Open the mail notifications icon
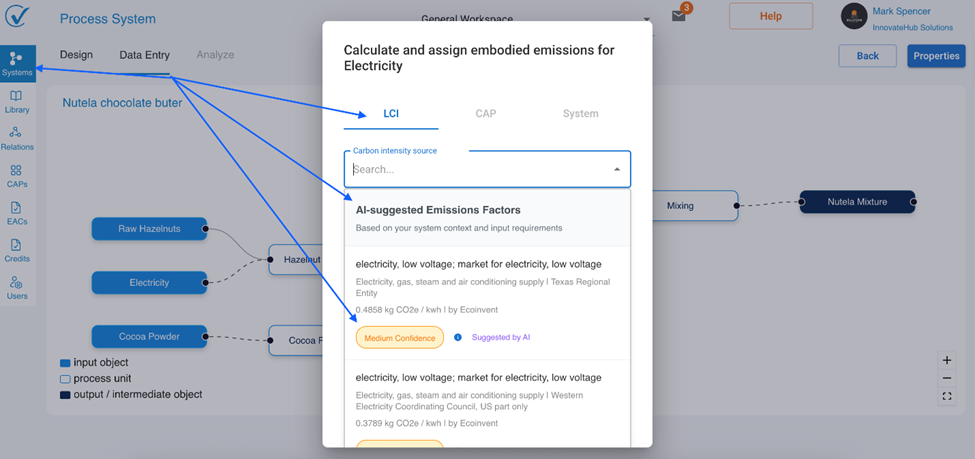 (679, 16)
